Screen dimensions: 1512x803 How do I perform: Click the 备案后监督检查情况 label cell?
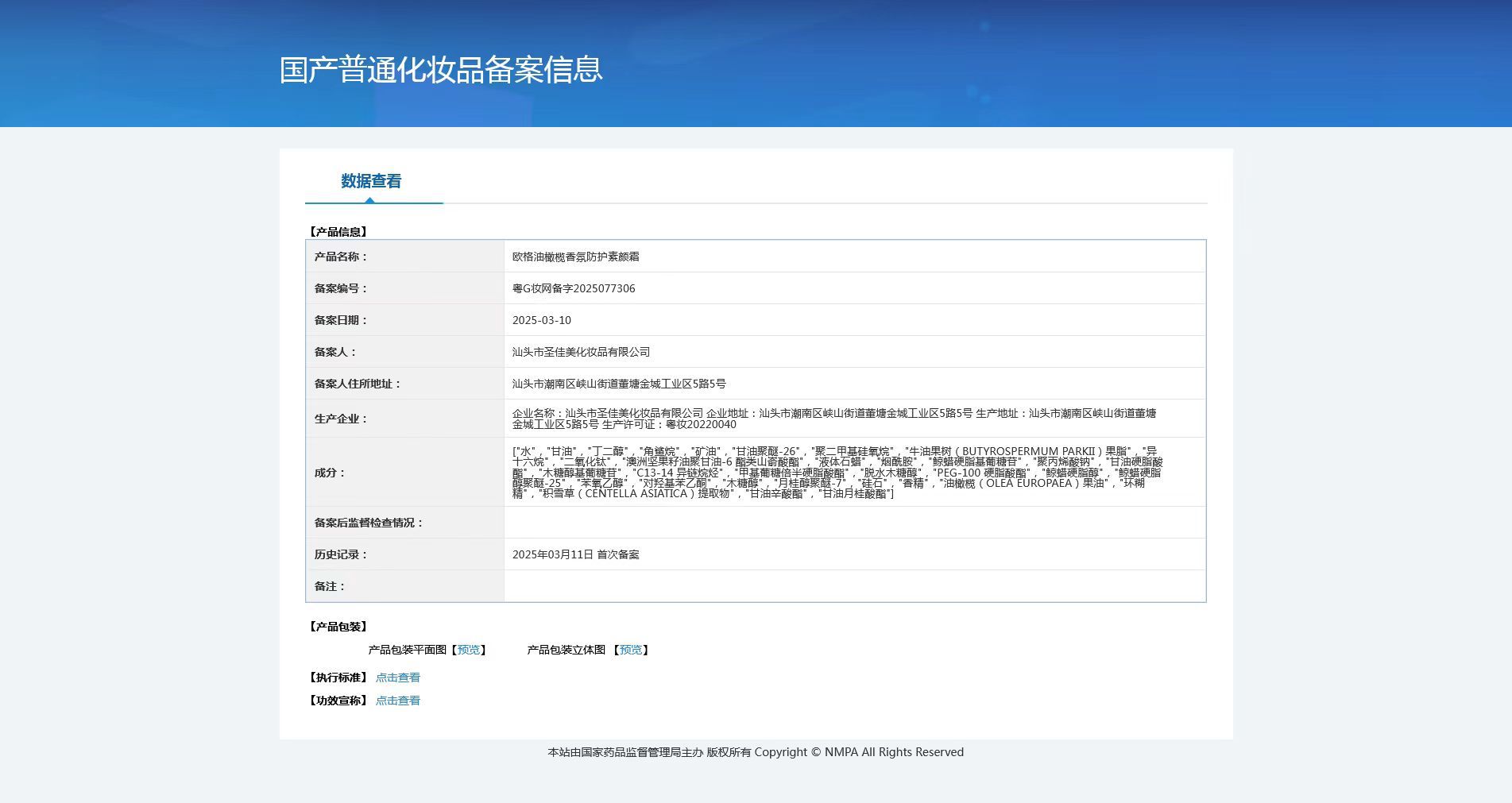coord(405,523)
